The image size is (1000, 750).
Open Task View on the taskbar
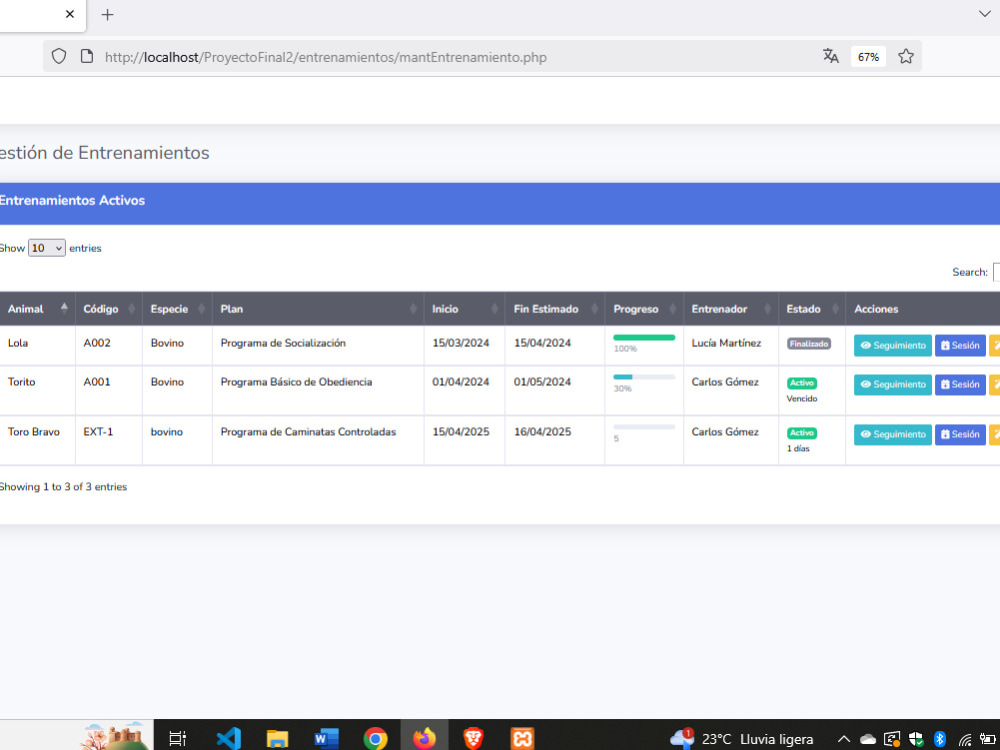[x=177, y=739]
